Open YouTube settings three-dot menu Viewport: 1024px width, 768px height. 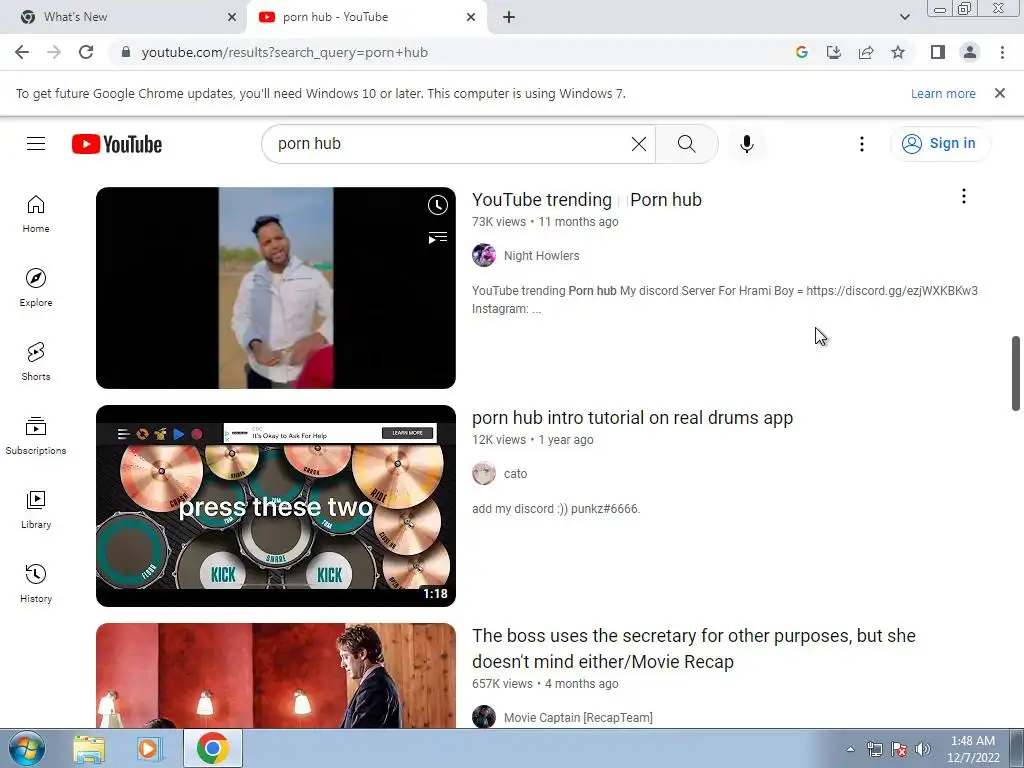click(862, 144)
